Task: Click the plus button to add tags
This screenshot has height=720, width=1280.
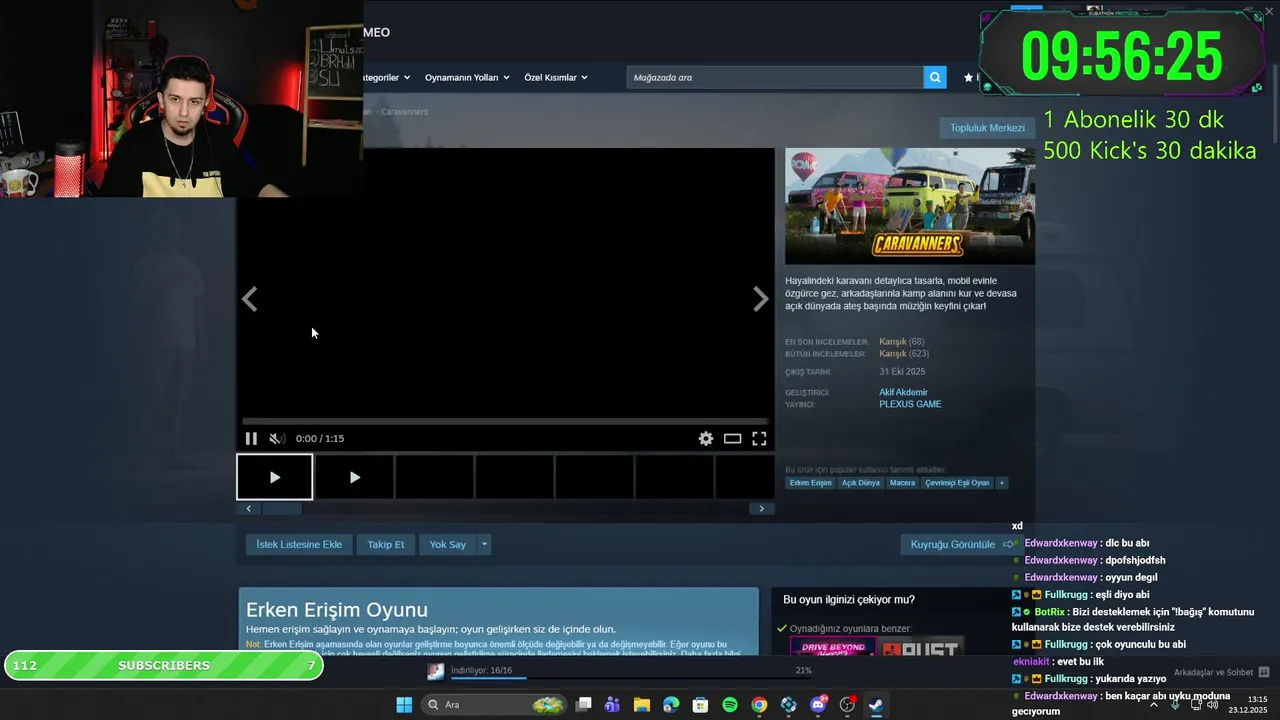Action: [1002, 482]
